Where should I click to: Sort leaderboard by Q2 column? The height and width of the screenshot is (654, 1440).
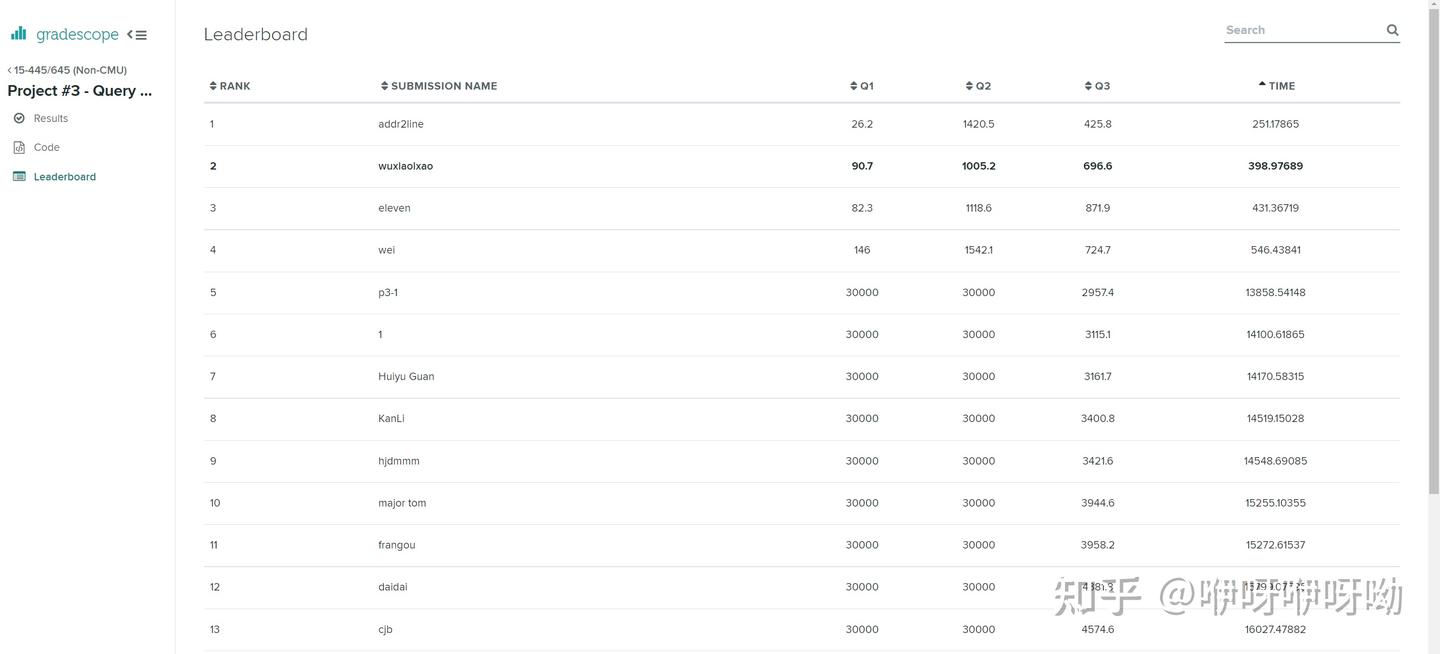(978, 86)
